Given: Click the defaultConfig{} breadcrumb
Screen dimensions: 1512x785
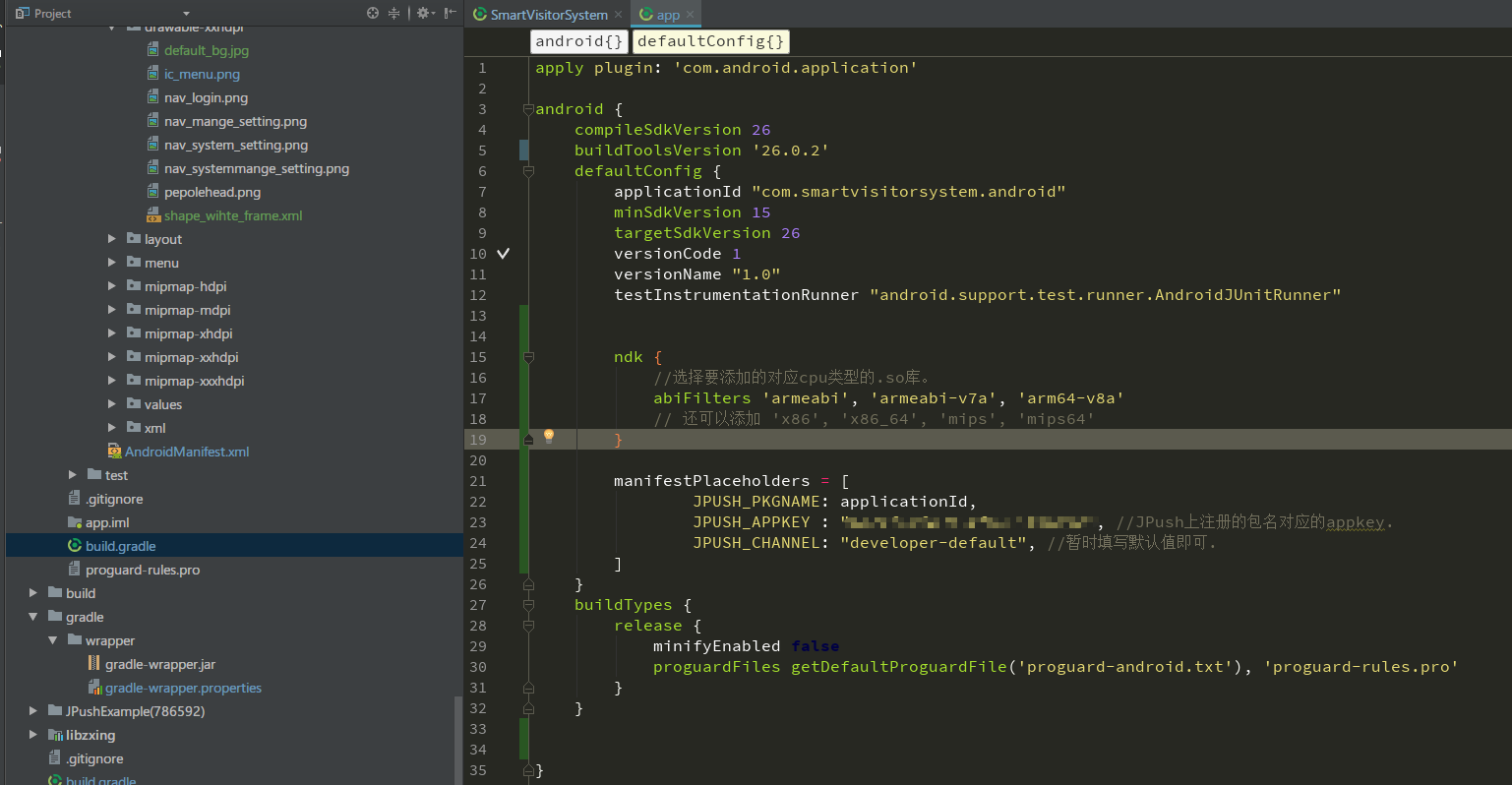Looking at the screenshot, I should tap(710, 41).
